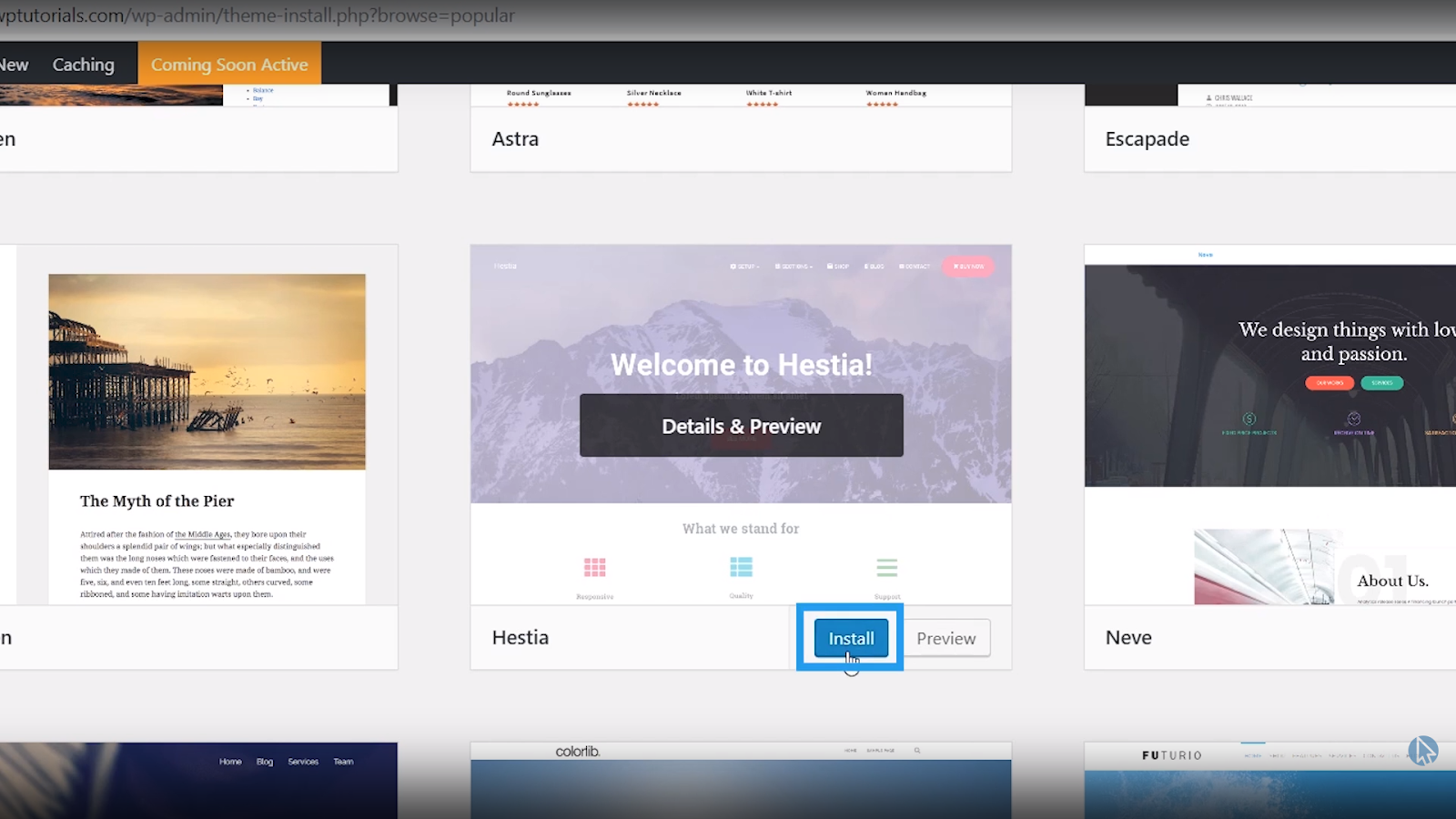Image resolution: width=1456 pixels, height=819 pixels.
Task: Focus the browser address bar URL
Action: pos(258,15)
